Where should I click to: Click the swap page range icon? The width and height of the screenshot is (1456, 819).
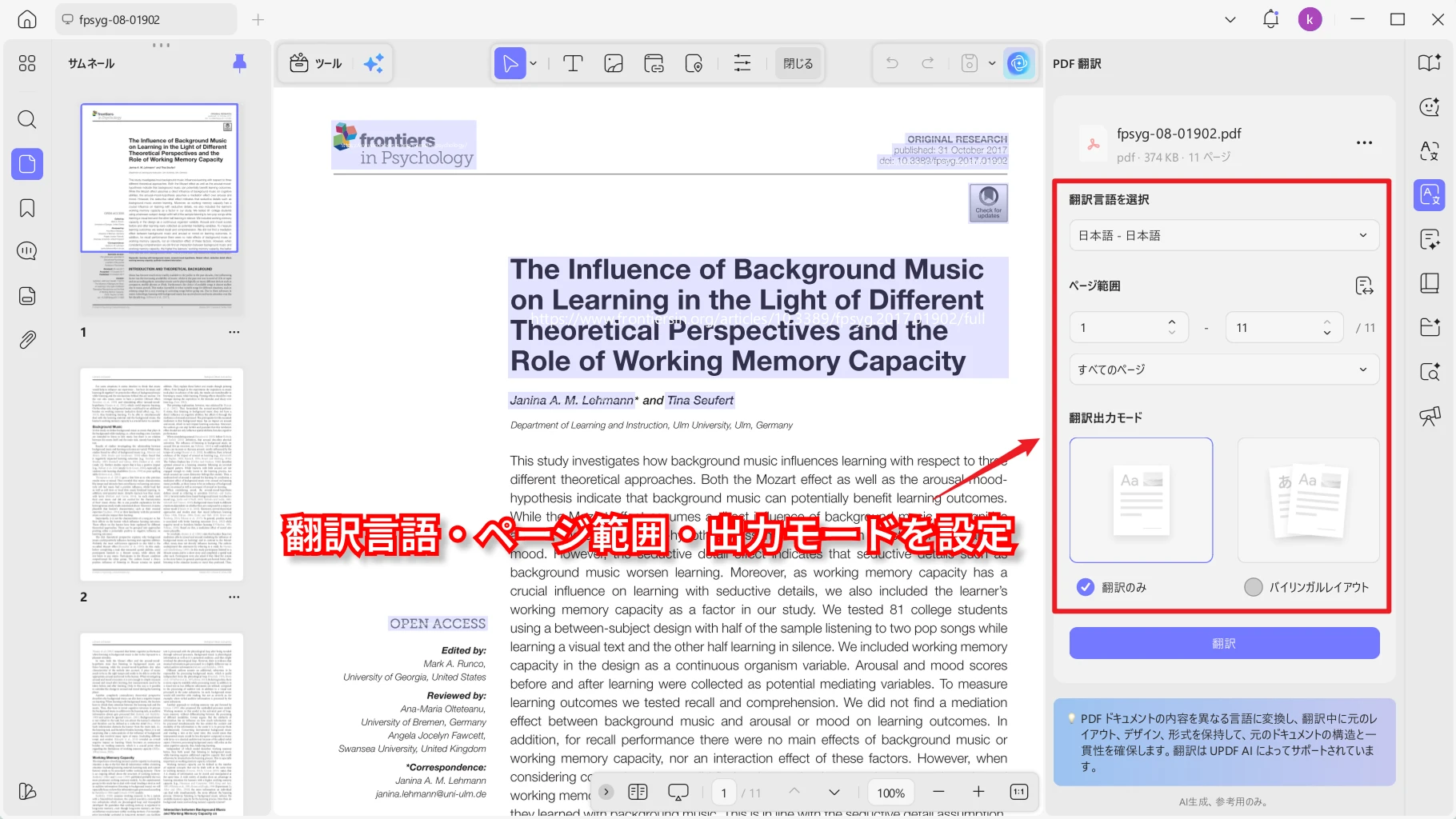[1364, 286]
